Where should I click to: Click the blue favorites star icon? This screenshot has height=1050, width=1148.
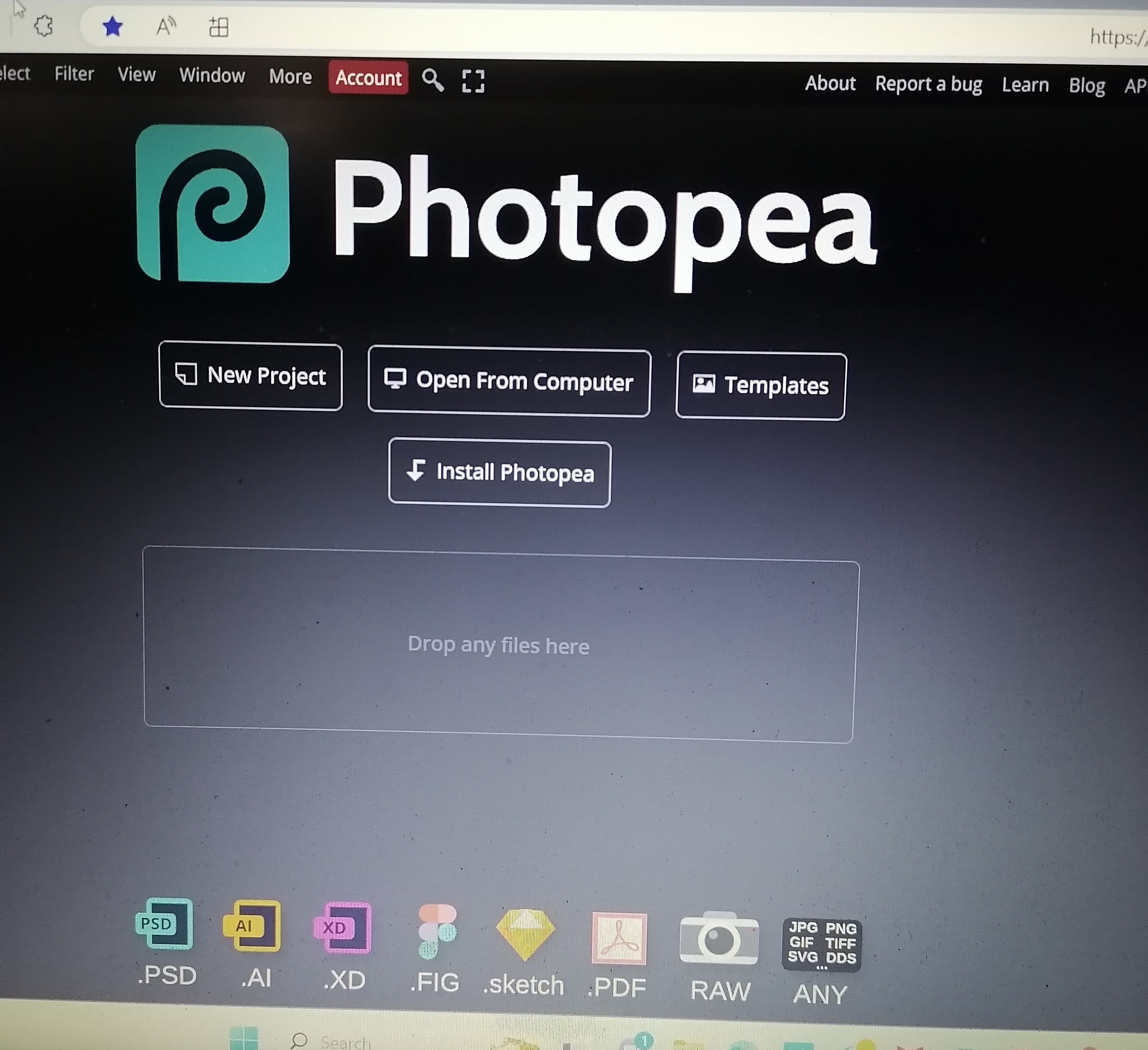pos(113,26)
